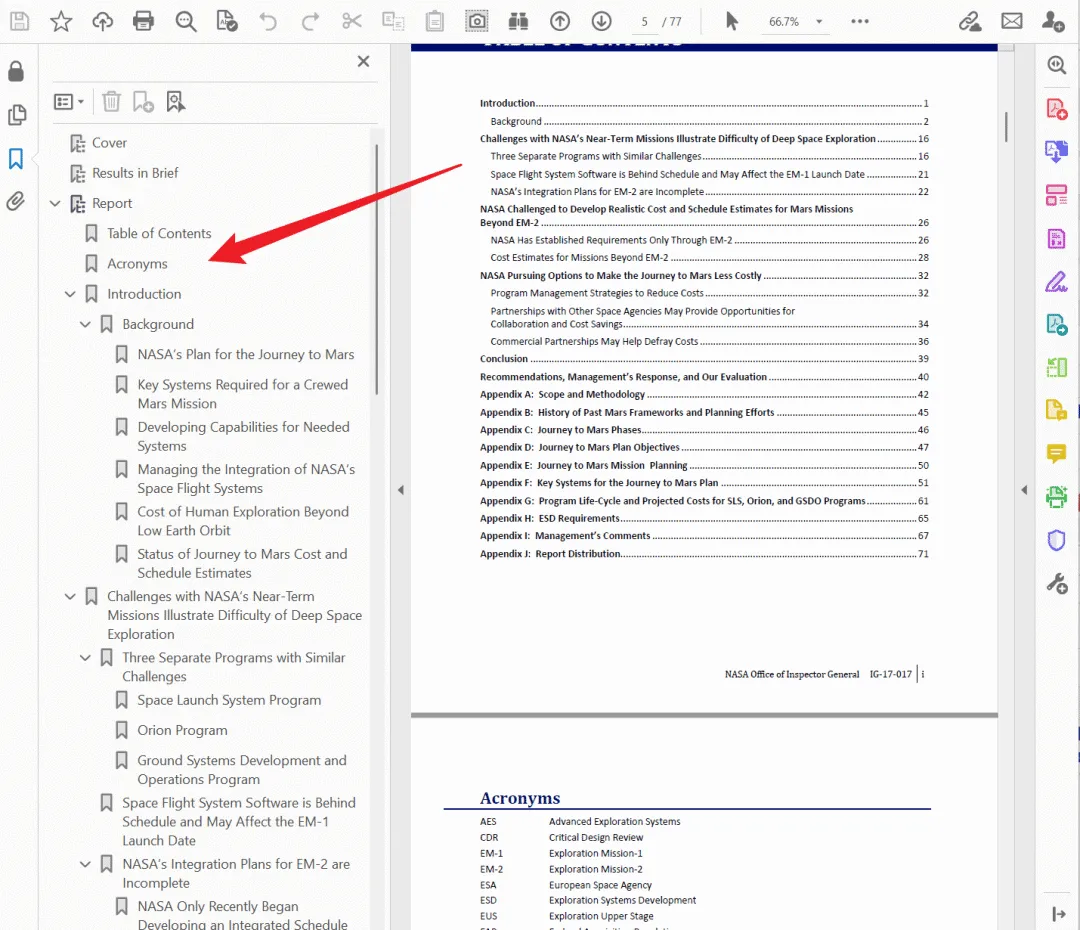Viewport: 1080px width, 930px height.
Task: Select the Cover bookmark
Action: pos(110,143)
